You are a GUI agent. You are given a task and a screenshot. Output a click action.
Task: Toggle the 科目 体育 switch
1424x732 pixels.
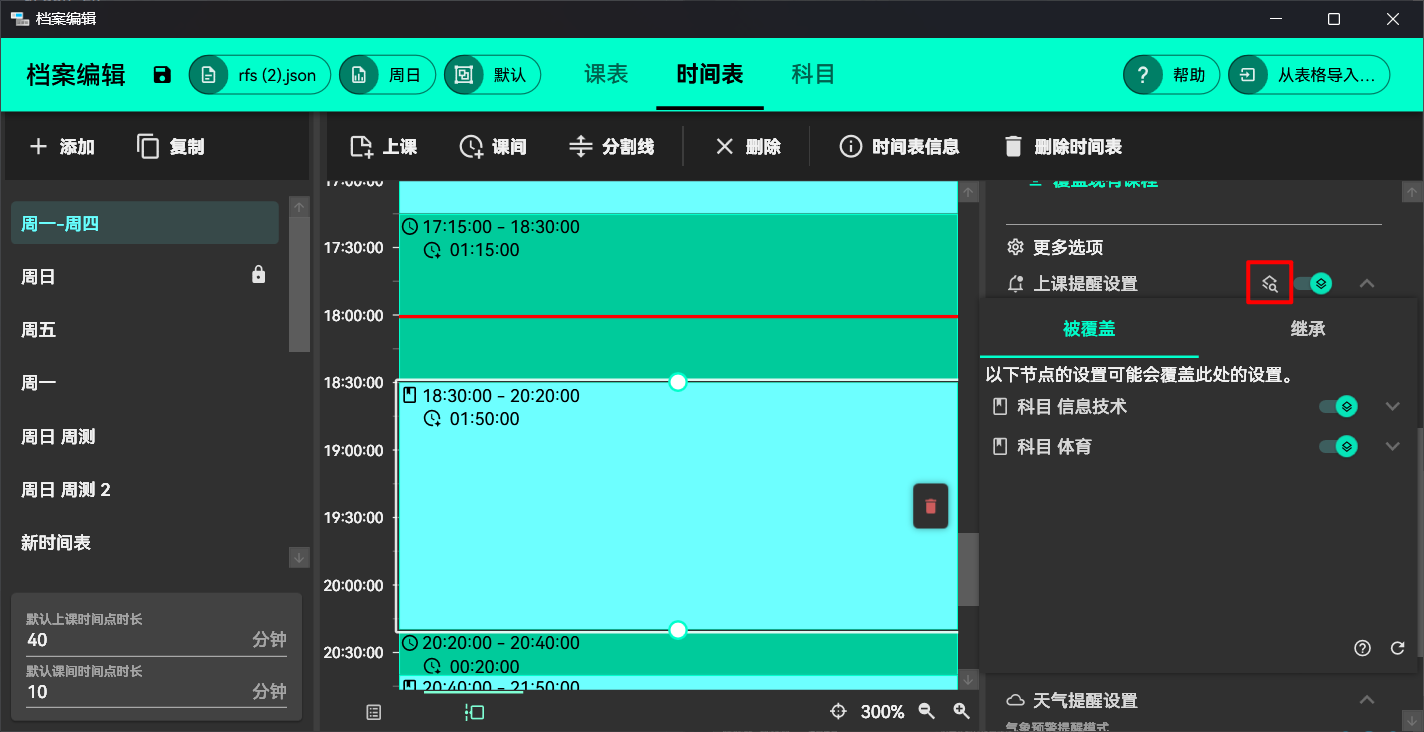click(x=1338, y=447)
